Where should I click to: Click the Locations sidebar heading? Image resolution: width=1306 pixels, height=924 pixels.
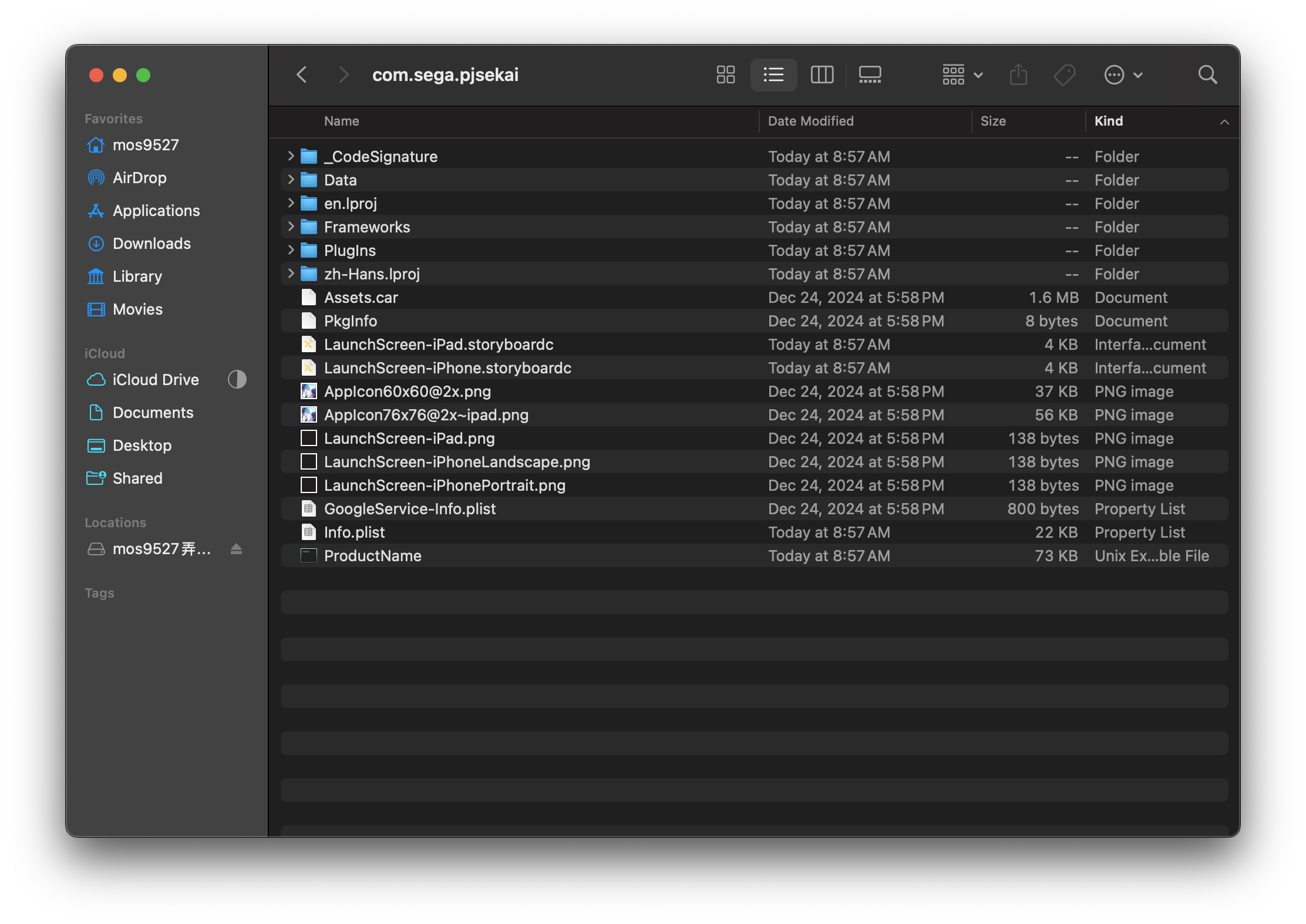(x=115, y=522)
